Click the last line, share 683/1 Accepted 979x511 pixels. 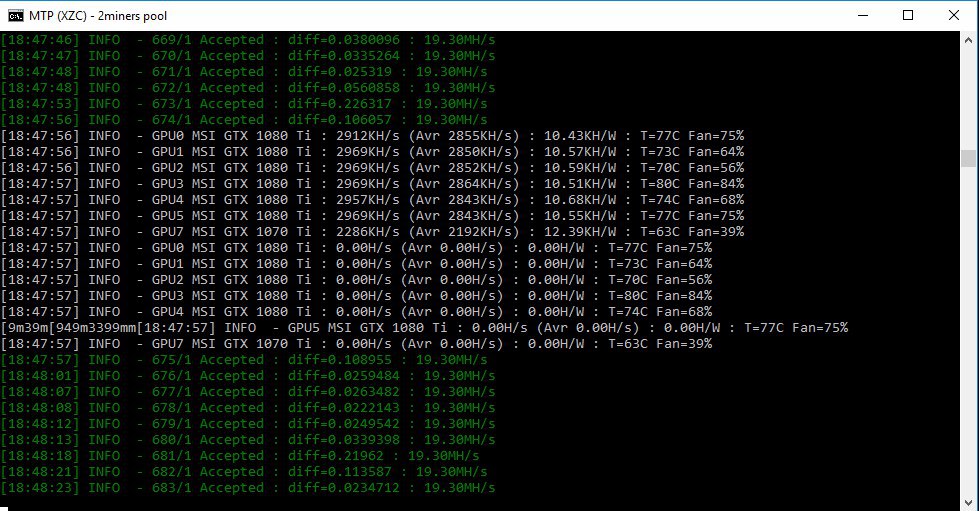pyautogui.click(x=248, y=488)
